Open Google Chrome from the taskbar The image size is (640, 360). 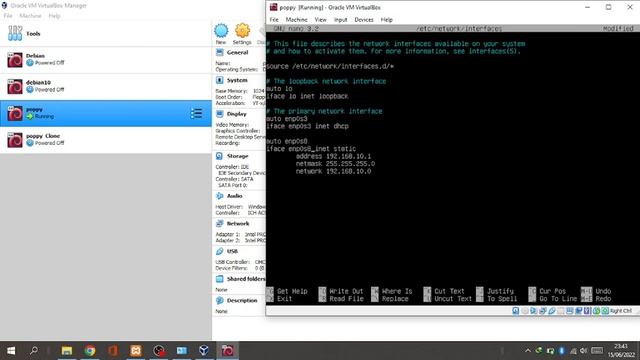90,351
